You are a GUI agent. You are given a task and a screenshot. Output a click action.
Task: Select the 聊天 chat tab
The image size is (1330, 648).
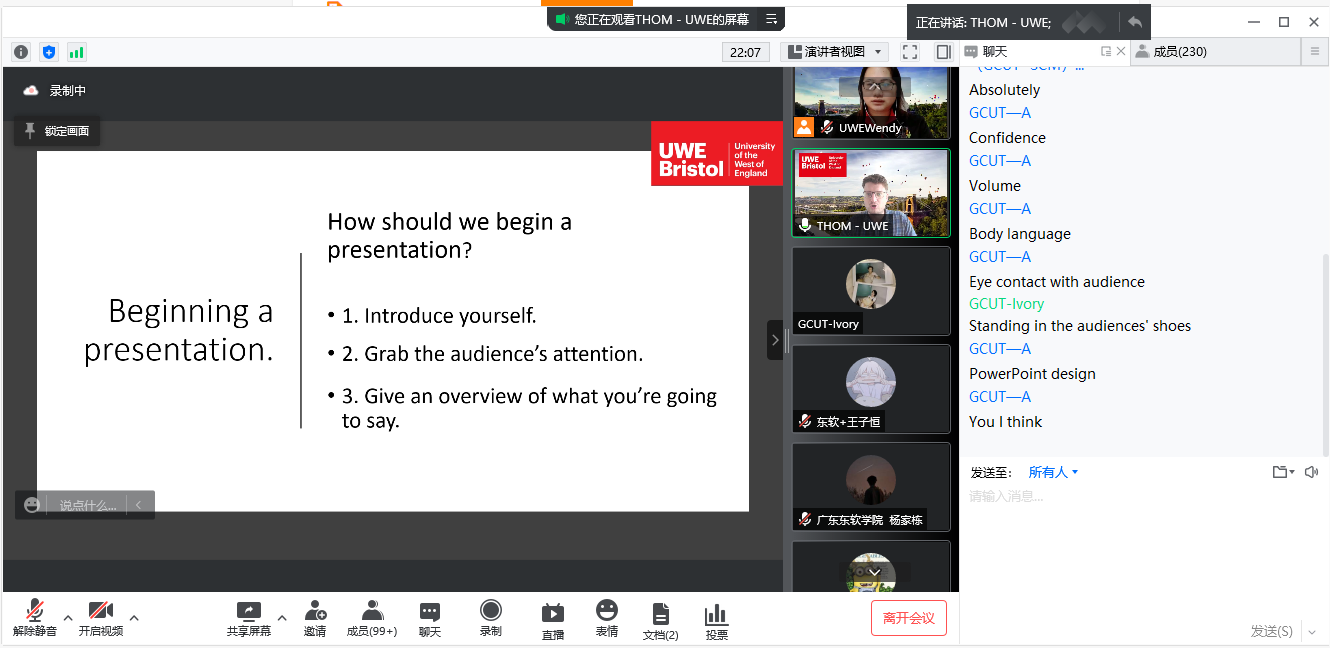coord(994,52)
